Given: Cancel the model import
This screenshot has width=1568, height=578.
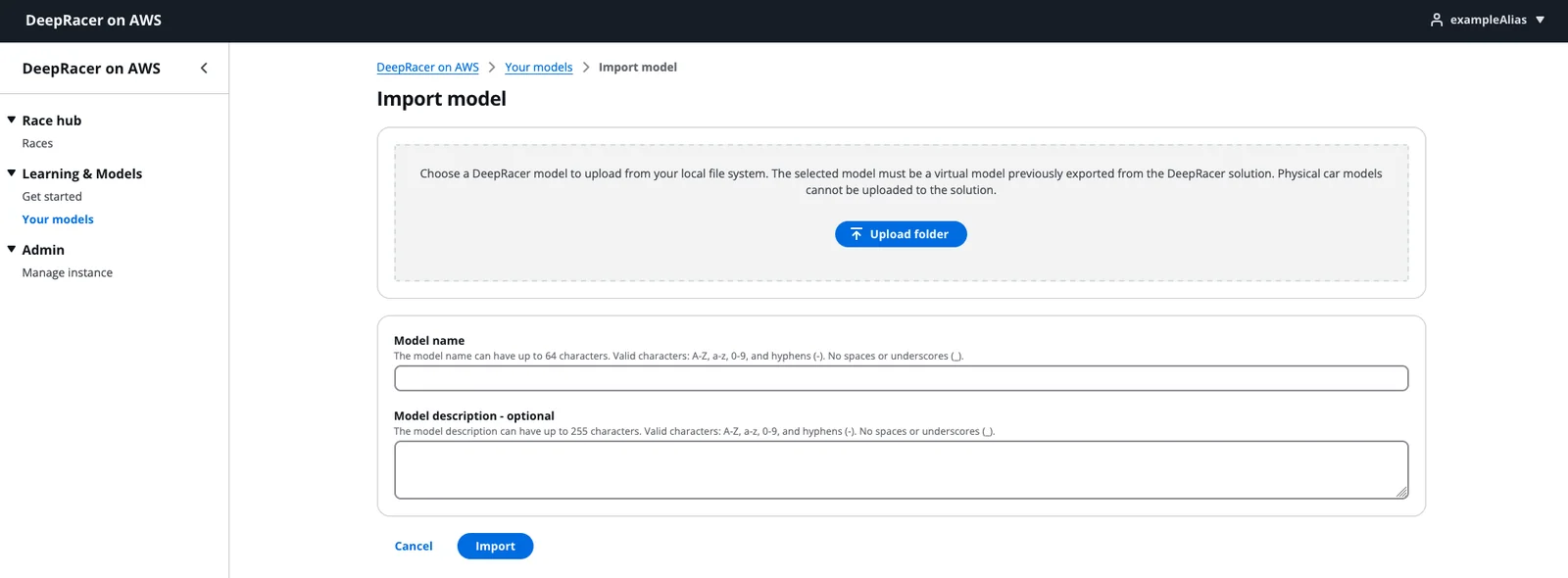Looking at the screenshot, I should [414, 547].
